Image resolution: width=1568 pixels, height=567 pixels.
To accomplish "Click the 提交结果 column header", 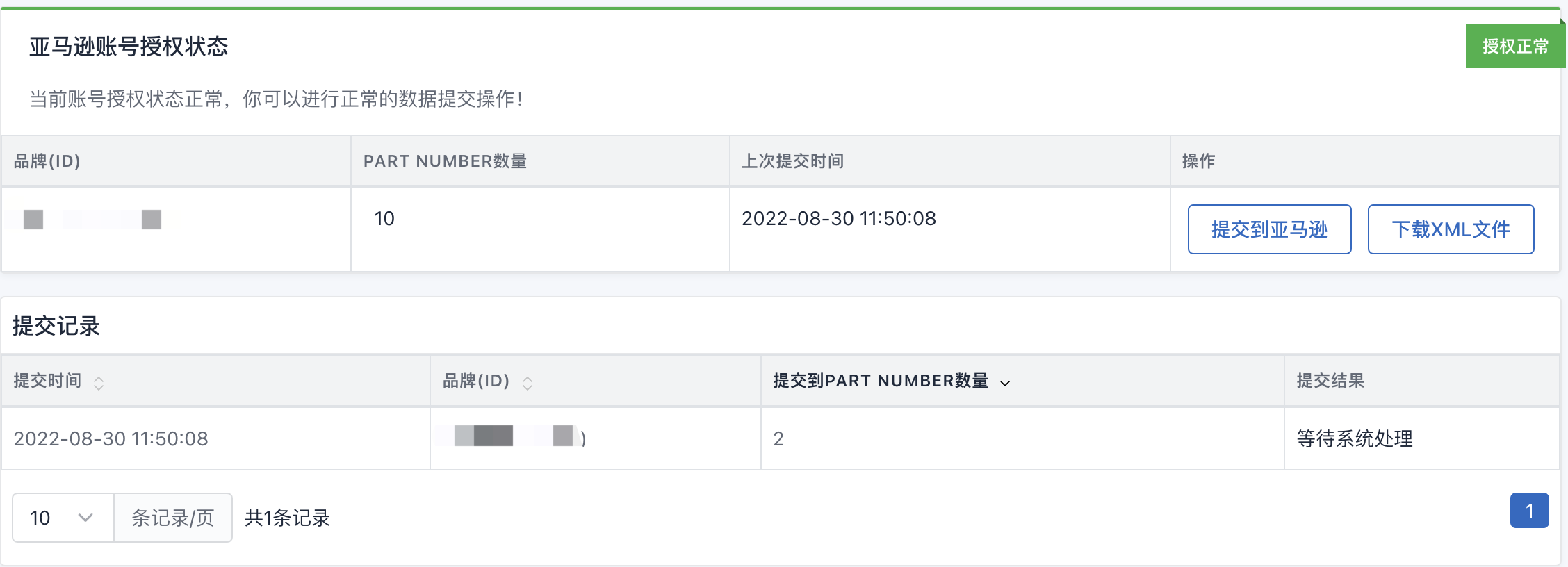I will (x=1330, y=381).
